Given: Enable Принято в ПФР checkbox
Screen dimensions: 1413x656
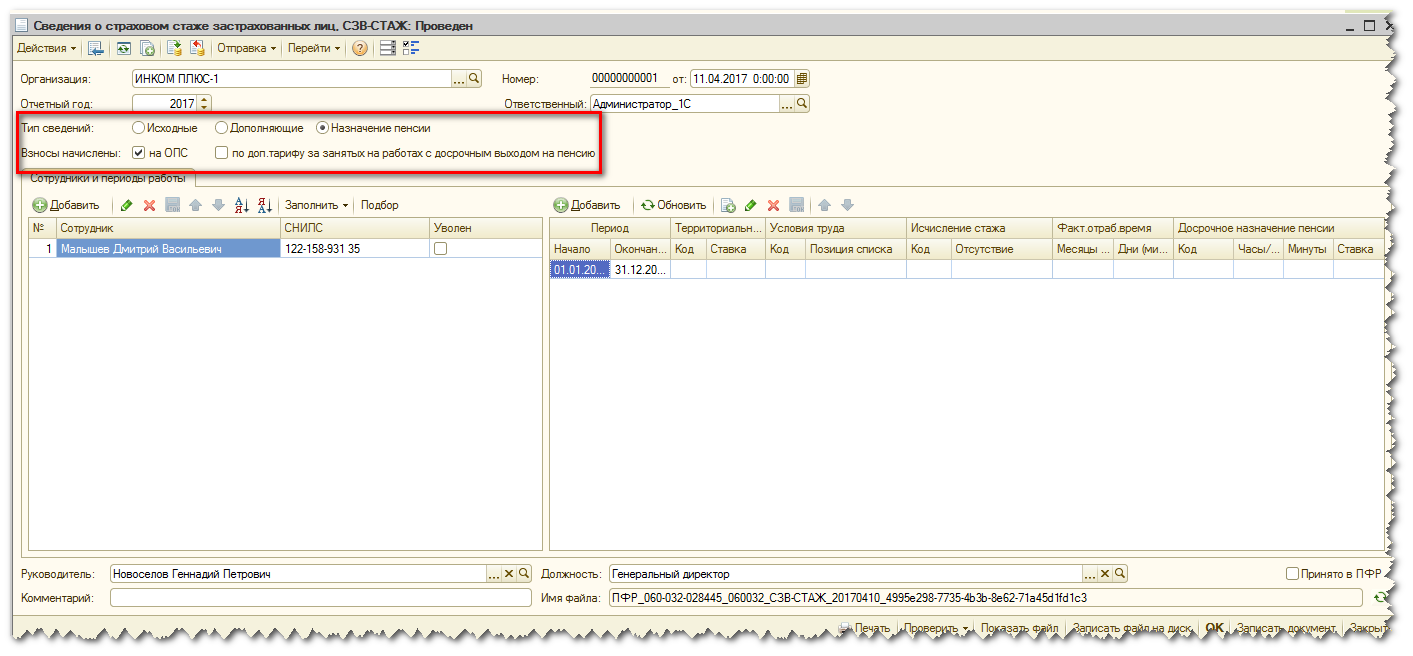Looking at the screenshot, I should point(1293,574).
